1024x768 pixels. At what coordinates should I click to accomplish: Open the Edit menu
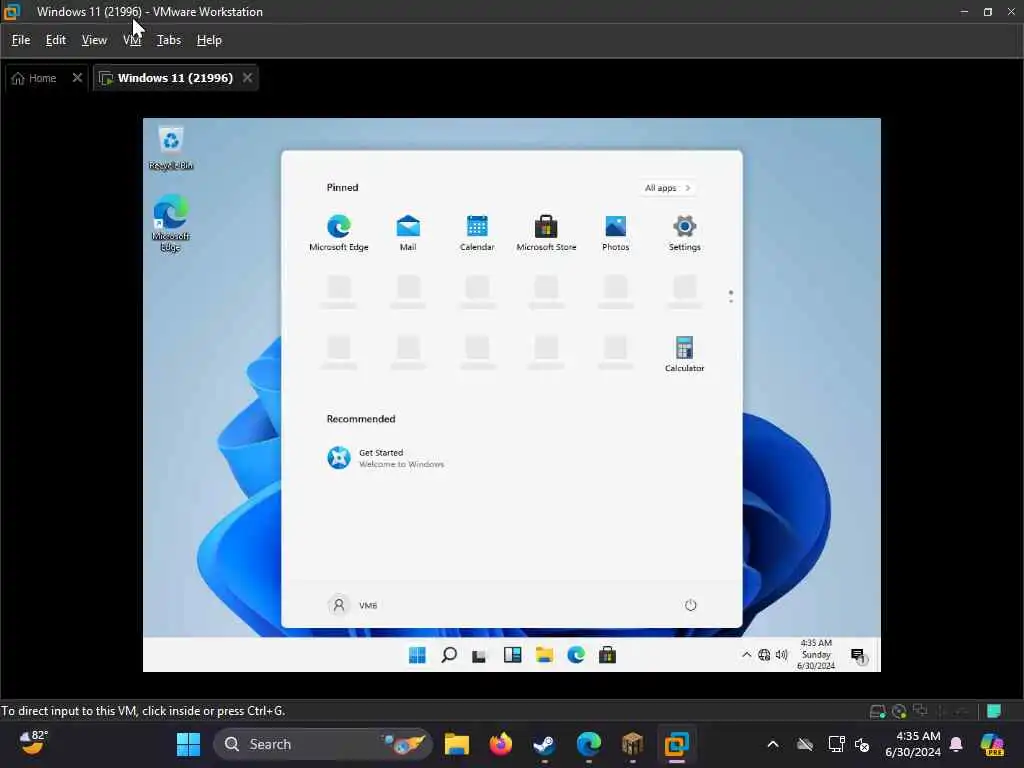pos(56,40)
